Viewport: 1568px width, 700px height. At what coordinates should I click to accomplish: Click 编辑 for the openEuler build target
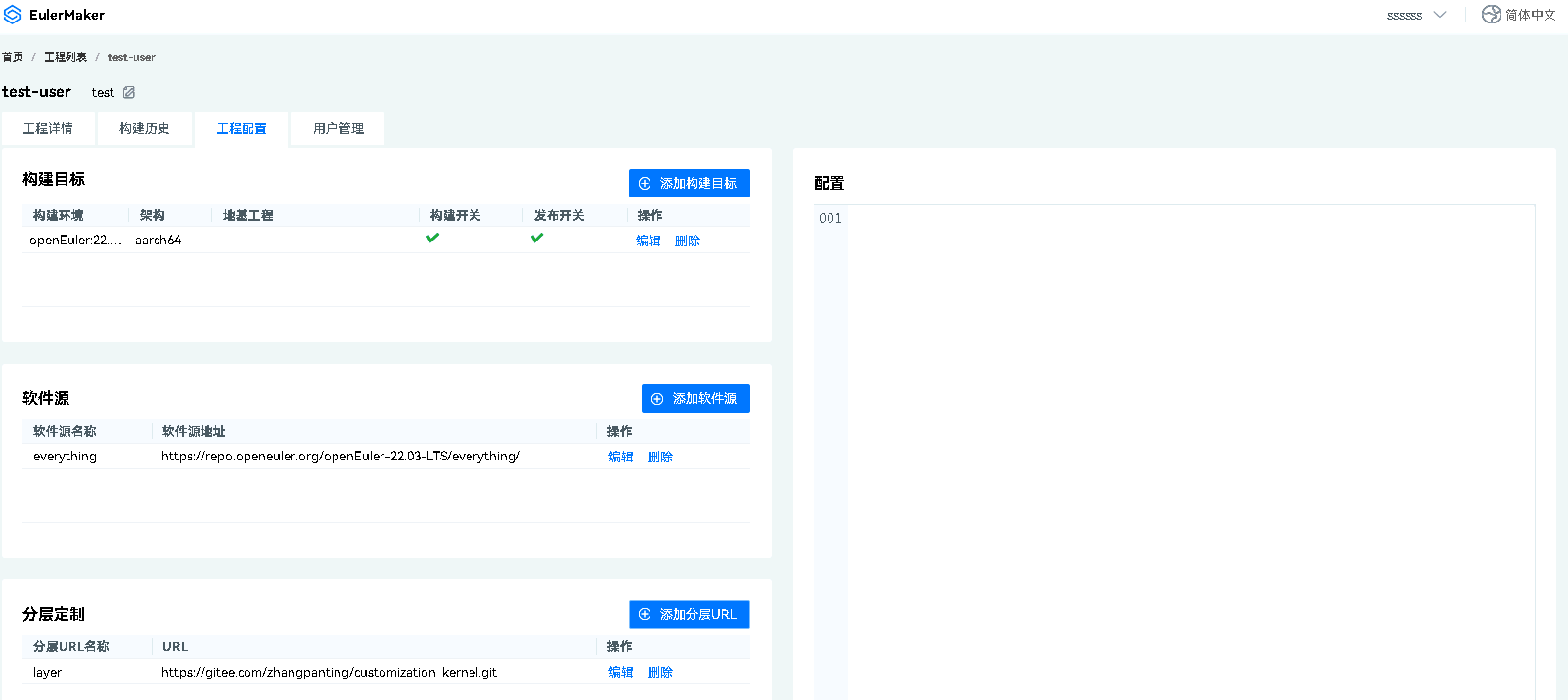pyautogui.click(x=648, y=241)
